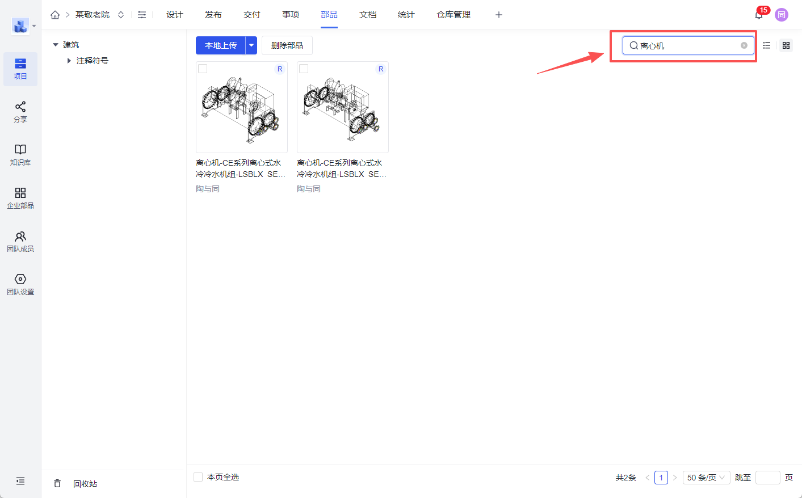Expand the 注释符号 tree node
Viewport: 802px width, 498px height.
pos(69,61)
